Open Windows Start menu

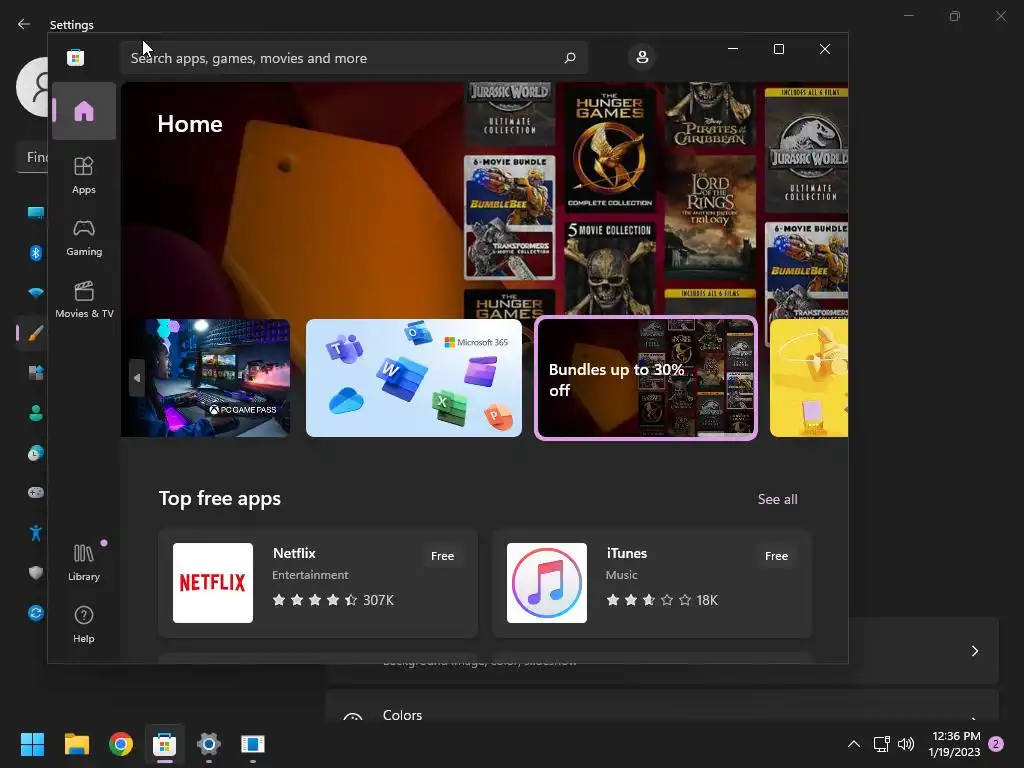[32, 744]
